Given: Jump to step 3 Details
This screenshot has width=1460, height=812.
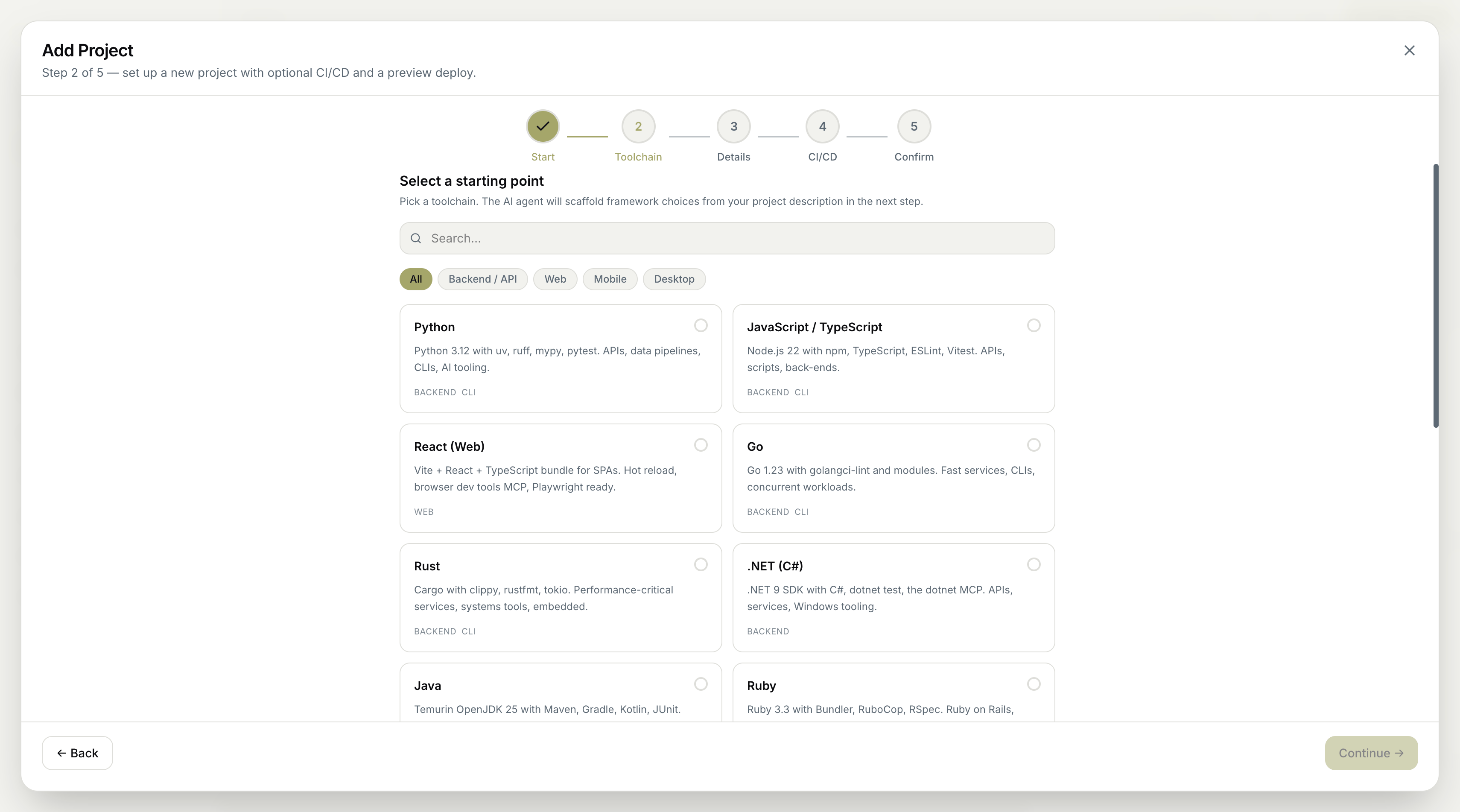Looking at the screenshot, I should (733, 126).
